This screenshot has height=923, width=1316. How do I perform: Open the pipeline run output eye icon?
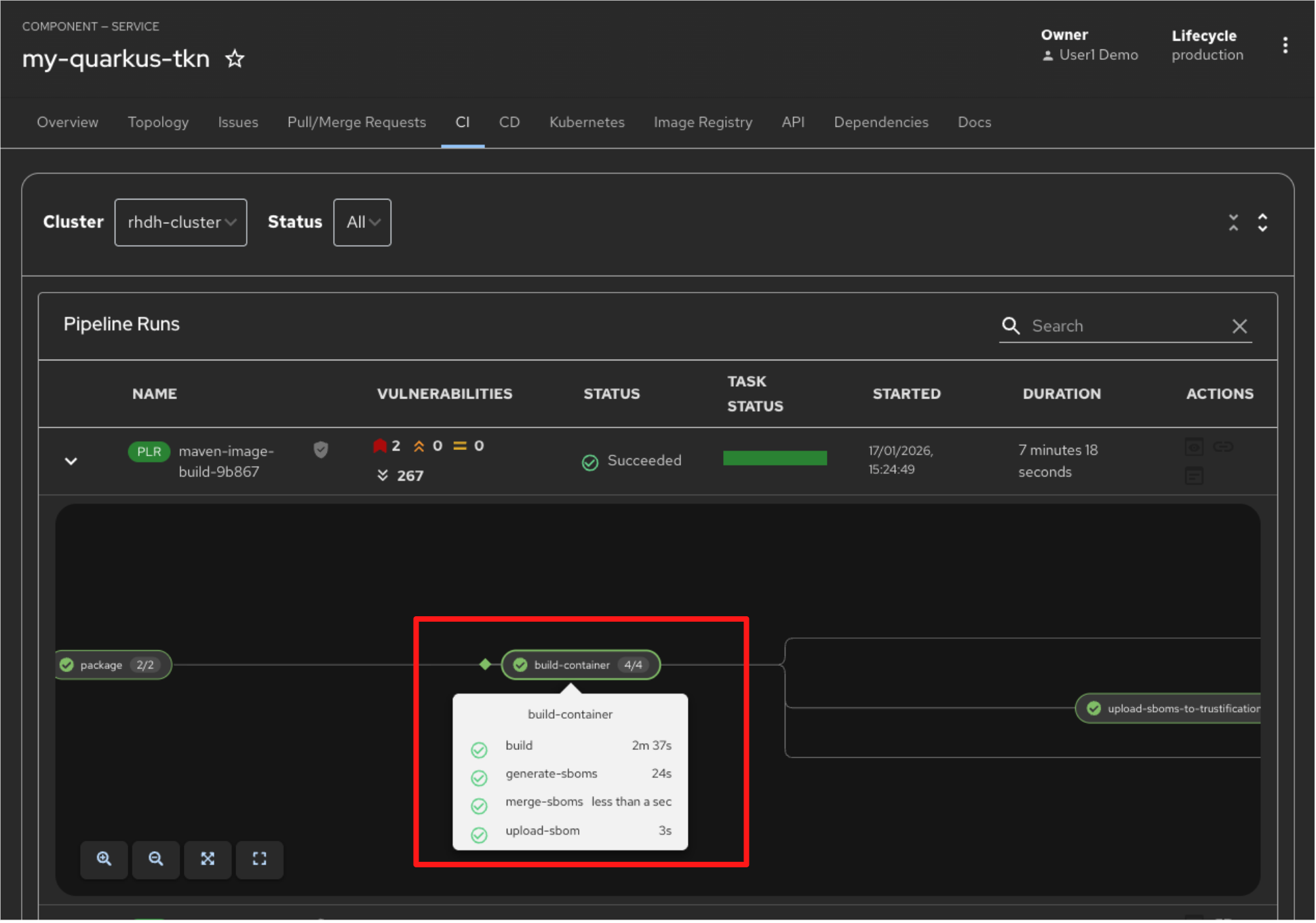[1194, 447]
